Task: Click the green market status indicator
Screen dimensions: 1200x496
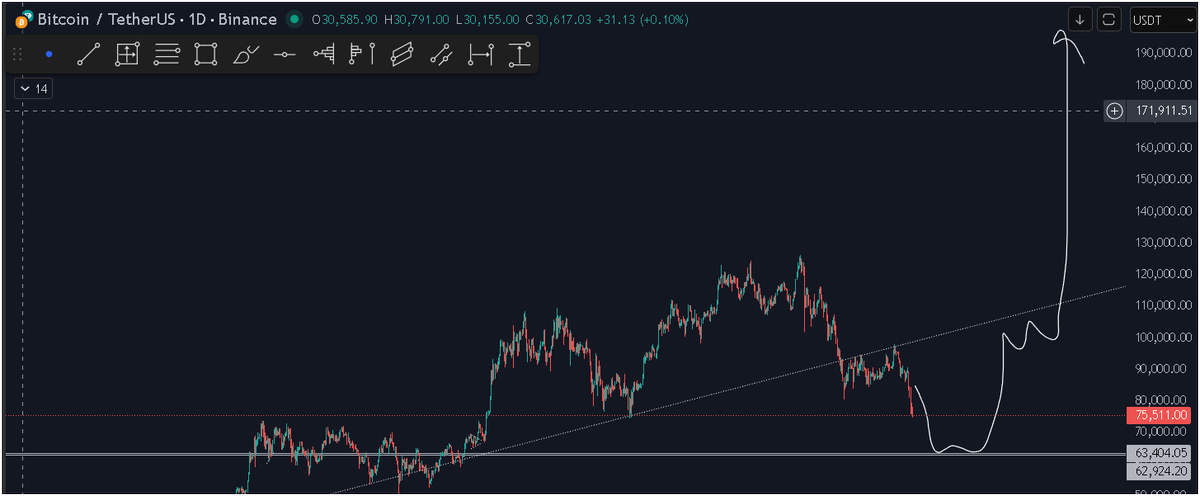Action: click(x=293, y=19)
